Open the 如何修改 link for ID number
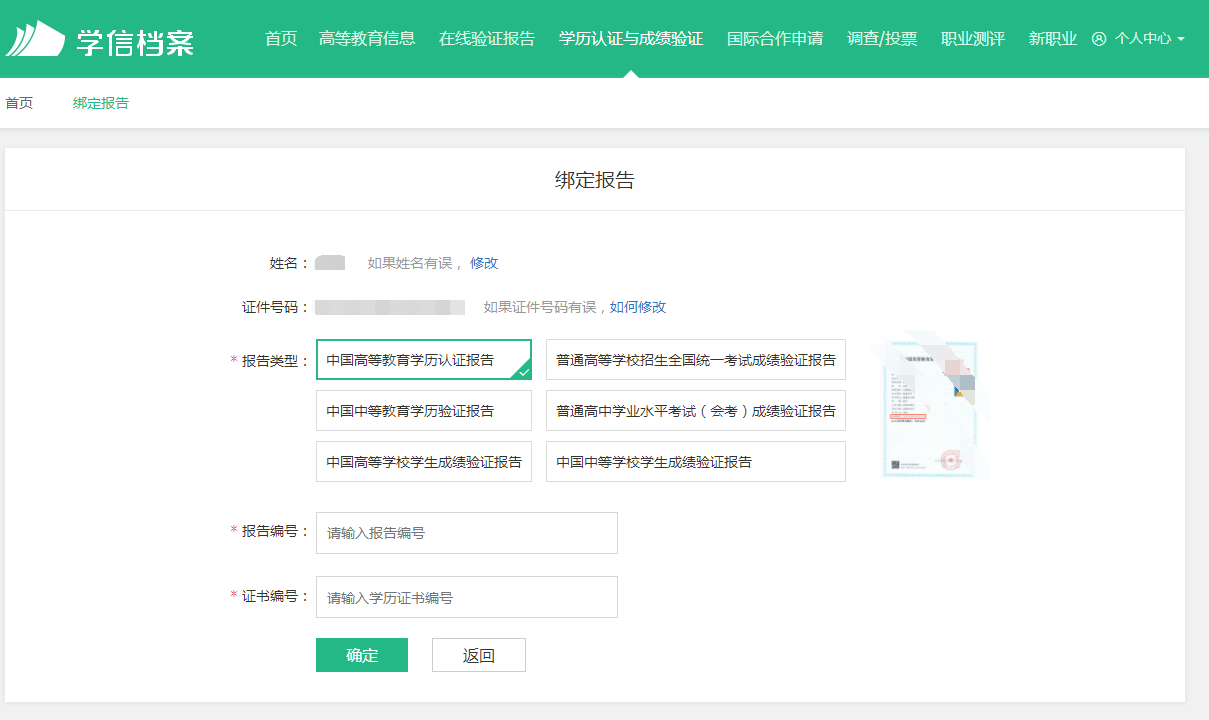The image size is (1209, 720). [x=638, y=307]
